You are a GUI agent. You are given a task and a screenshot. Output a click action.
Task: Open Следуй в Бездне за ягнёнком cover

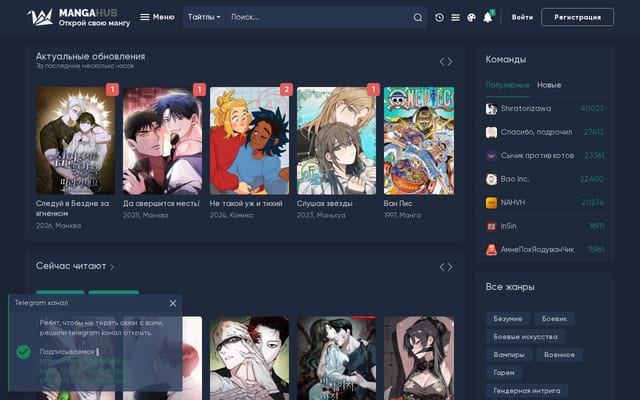point(76,140)
